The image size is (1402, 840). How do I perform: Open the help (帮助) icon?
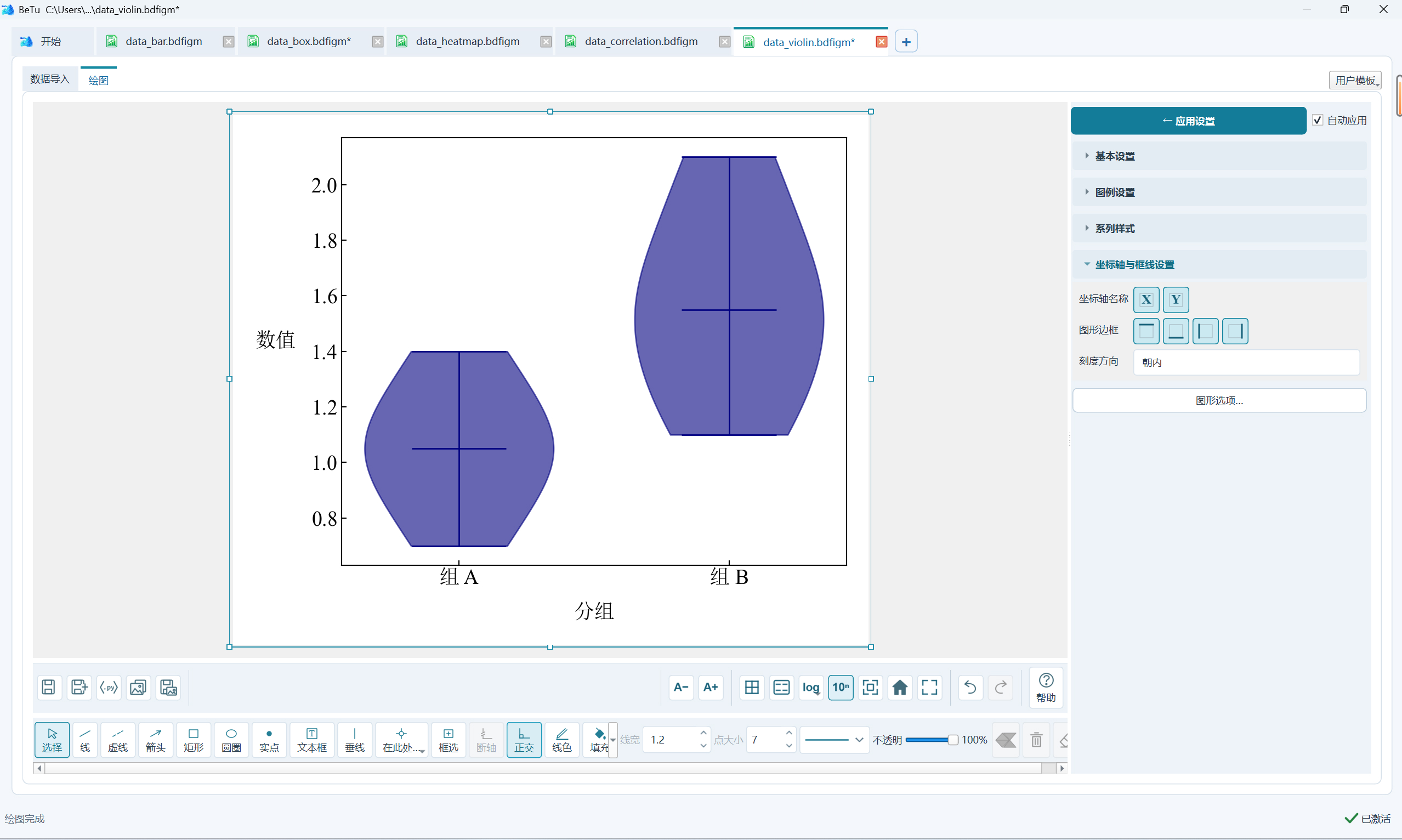1046,687
